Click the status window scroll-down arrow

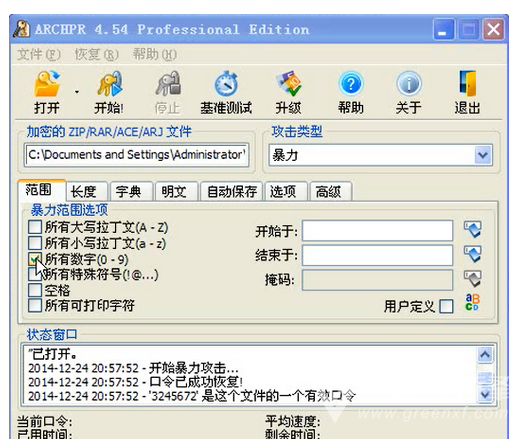[485, 394]
